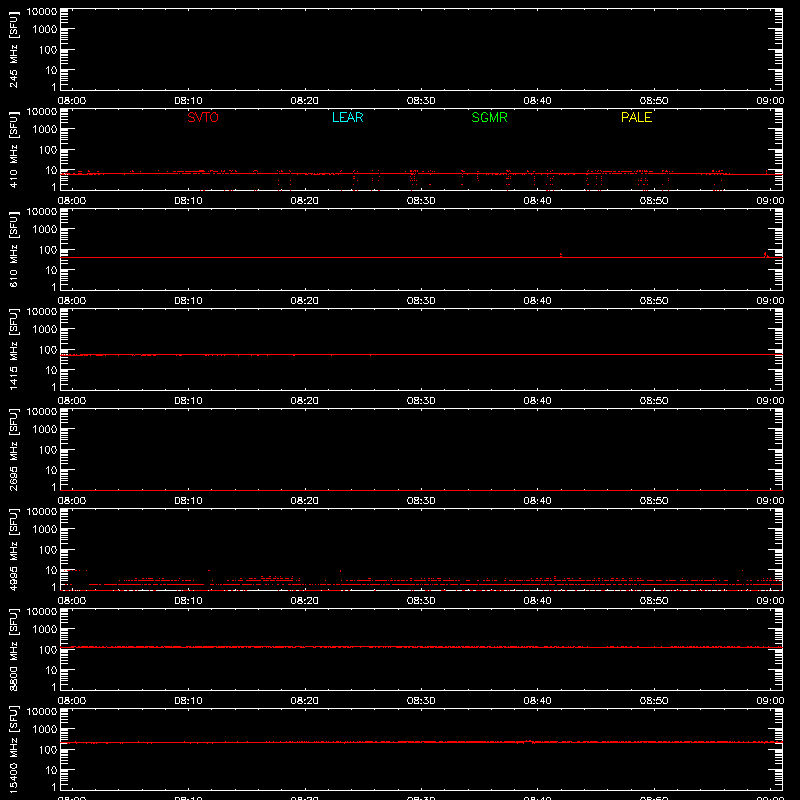Select the 15400 MHz [SFU] axis title
The height and width of the screenshot is (800, 800).
point(13,749)
